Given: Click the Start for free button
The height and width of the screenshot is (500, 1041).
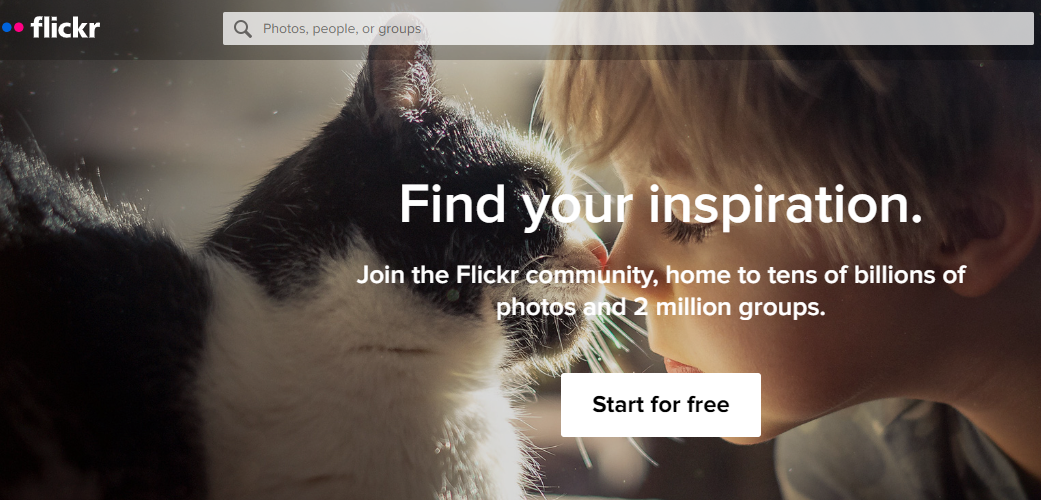Looking at the screenshot, I should coord(661,404).
